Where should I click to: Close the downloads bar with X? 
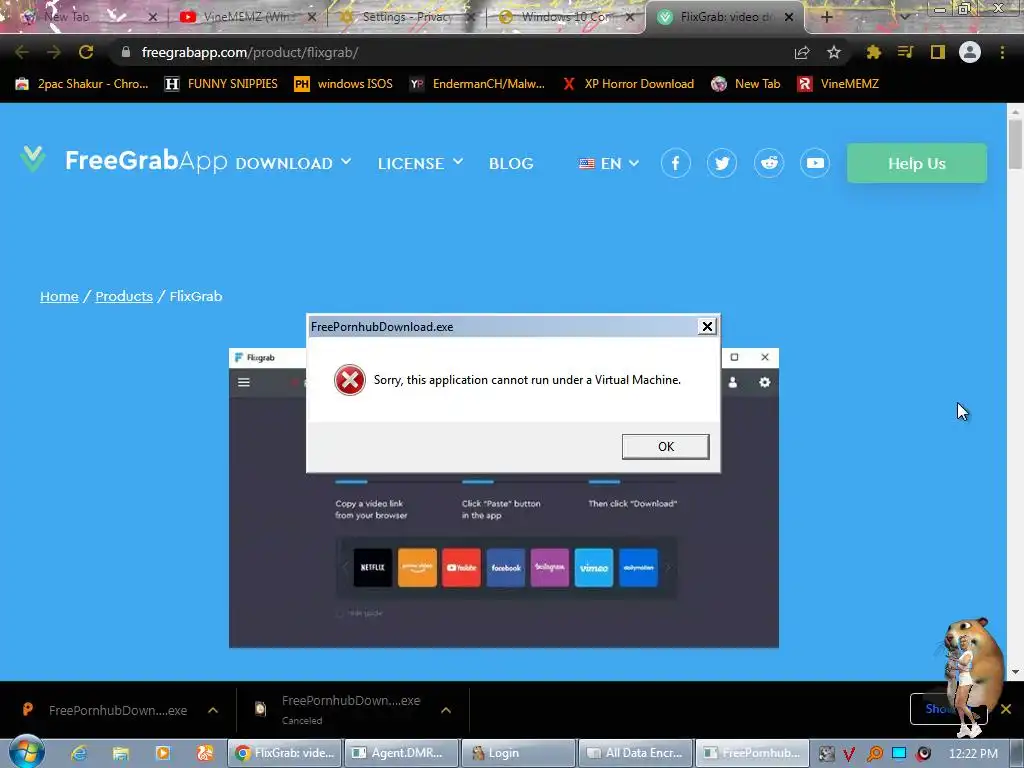pyautogui.click(x=1006, y=709)
